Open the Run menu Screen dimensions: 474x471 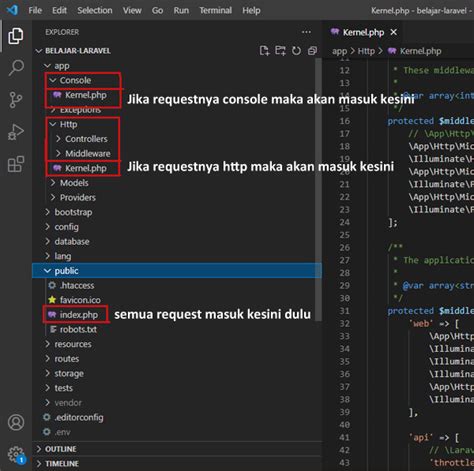point(181,10)
